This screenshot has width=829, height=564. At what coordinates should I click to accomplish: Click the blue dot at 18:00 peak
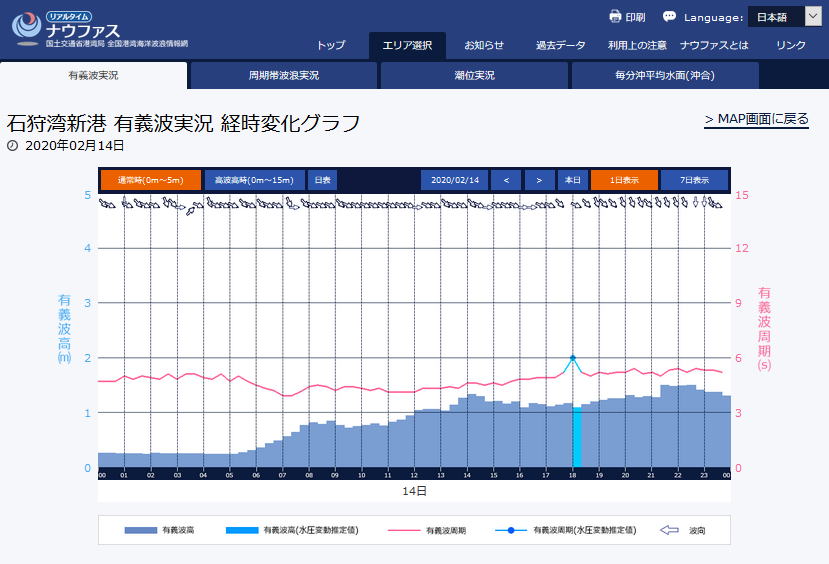coord(573,357)
